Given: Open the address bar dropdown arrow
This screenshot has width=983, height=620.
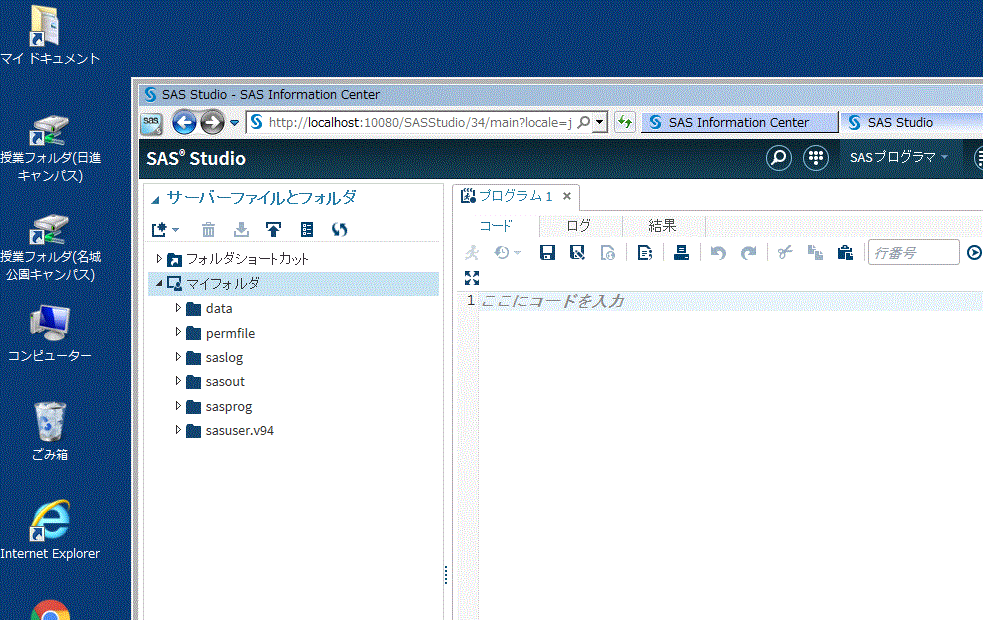Looking at the screenshot, I should [x=600, y=122].
